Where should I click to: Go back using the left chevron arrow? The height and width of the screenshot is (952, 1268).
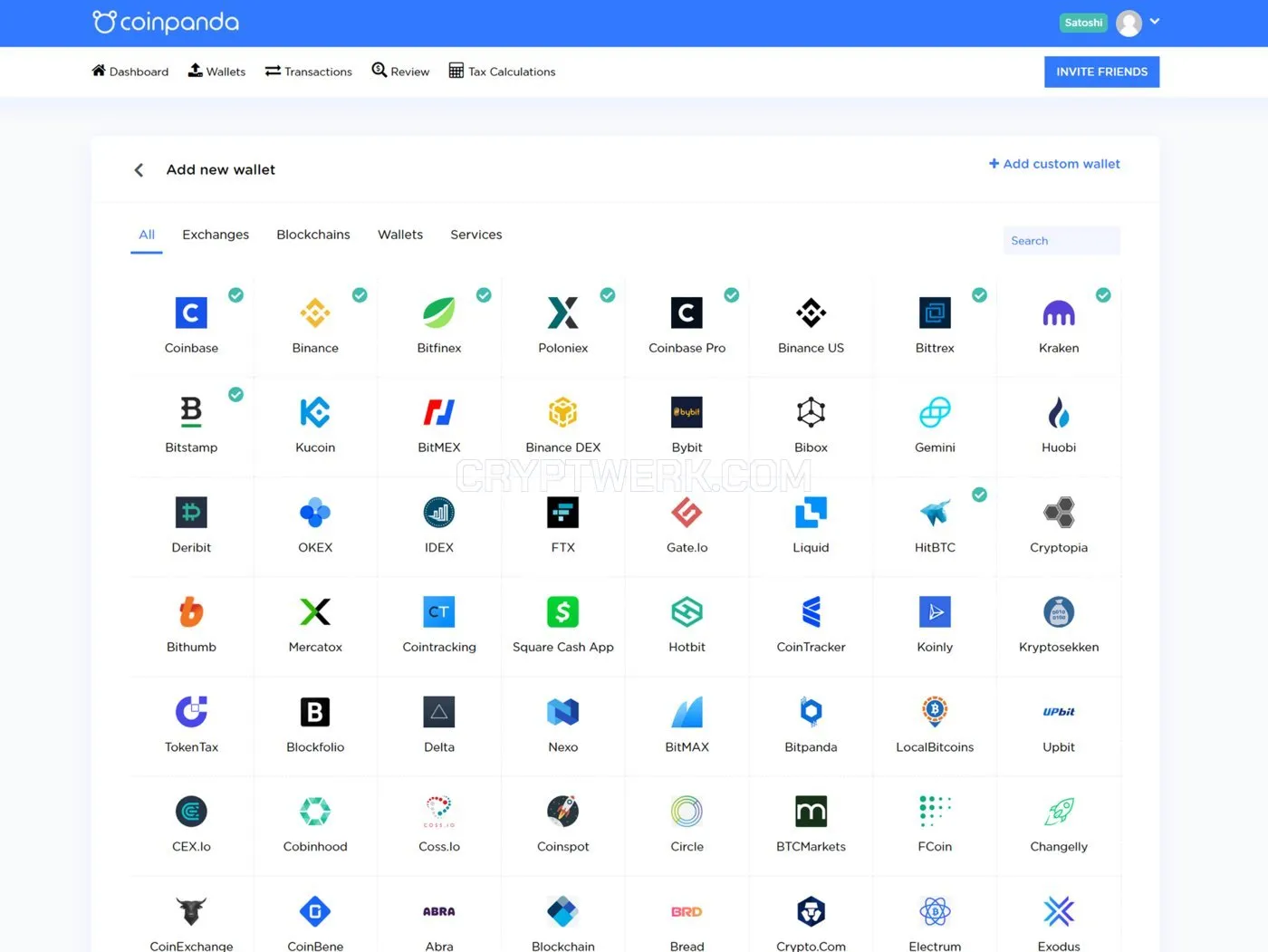click(139, 169)
